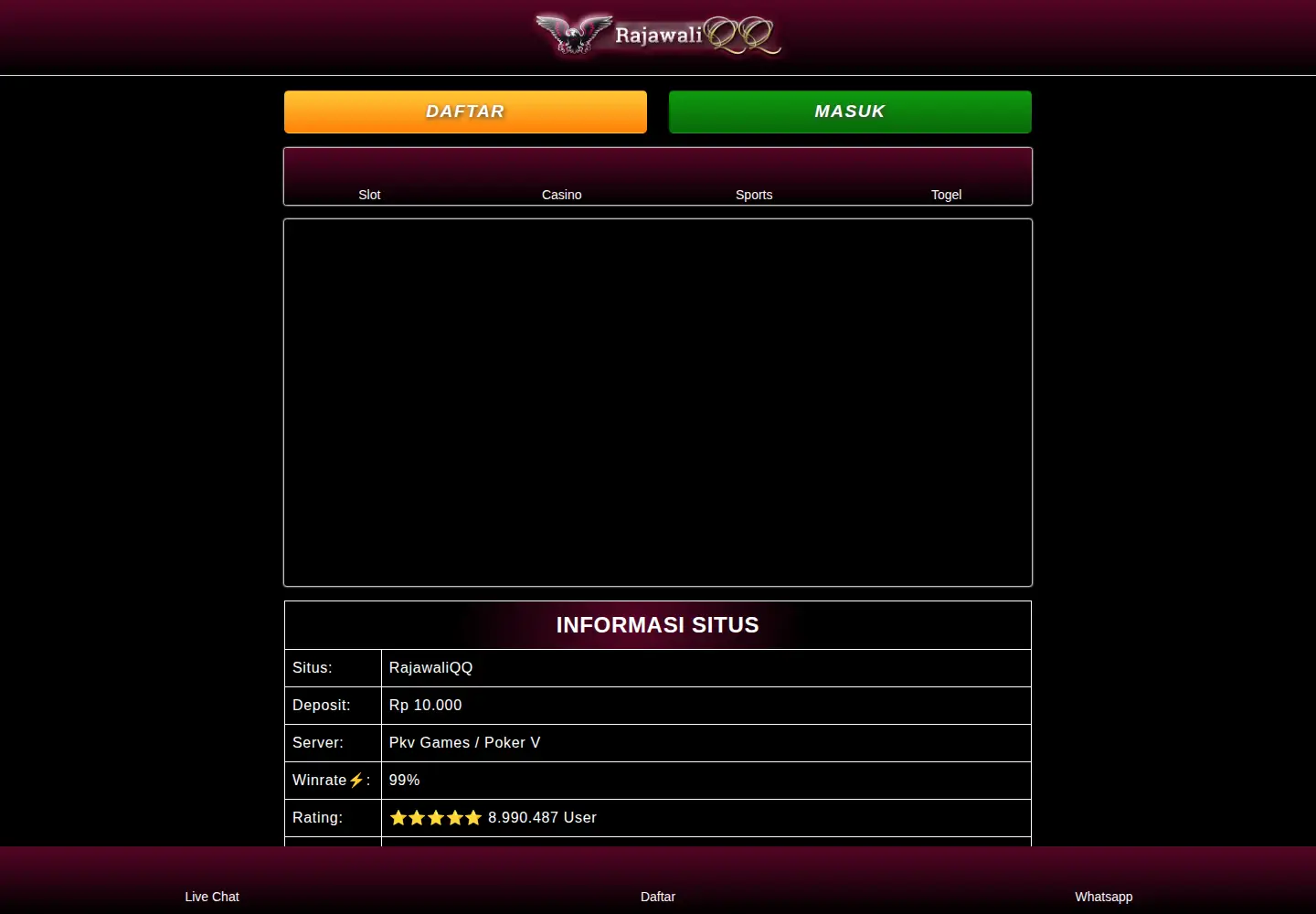Image resolution: width=1316 pixels, height=914 pixels.
Task: Click the Situs: label cell
Action: pyautogui.click(x=333, y=668)
